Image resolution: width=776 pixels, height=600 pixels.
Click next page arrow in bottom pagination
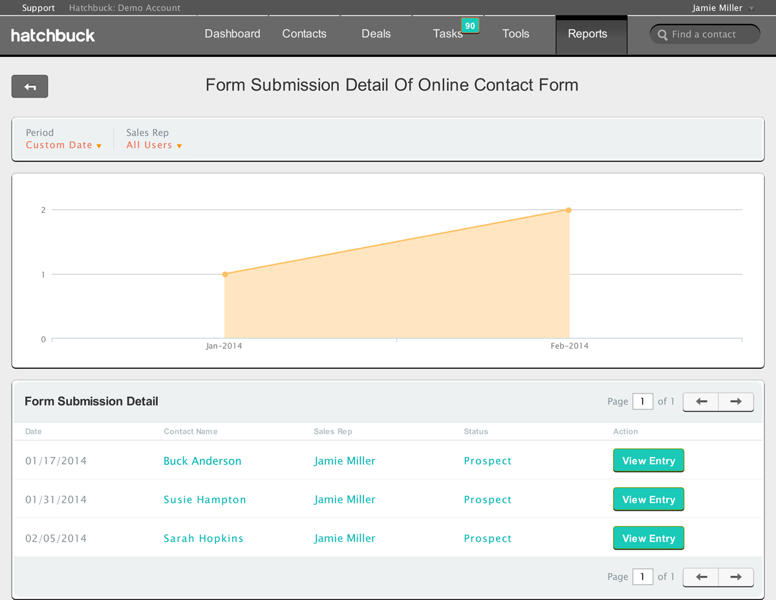(x=736, y=577)
